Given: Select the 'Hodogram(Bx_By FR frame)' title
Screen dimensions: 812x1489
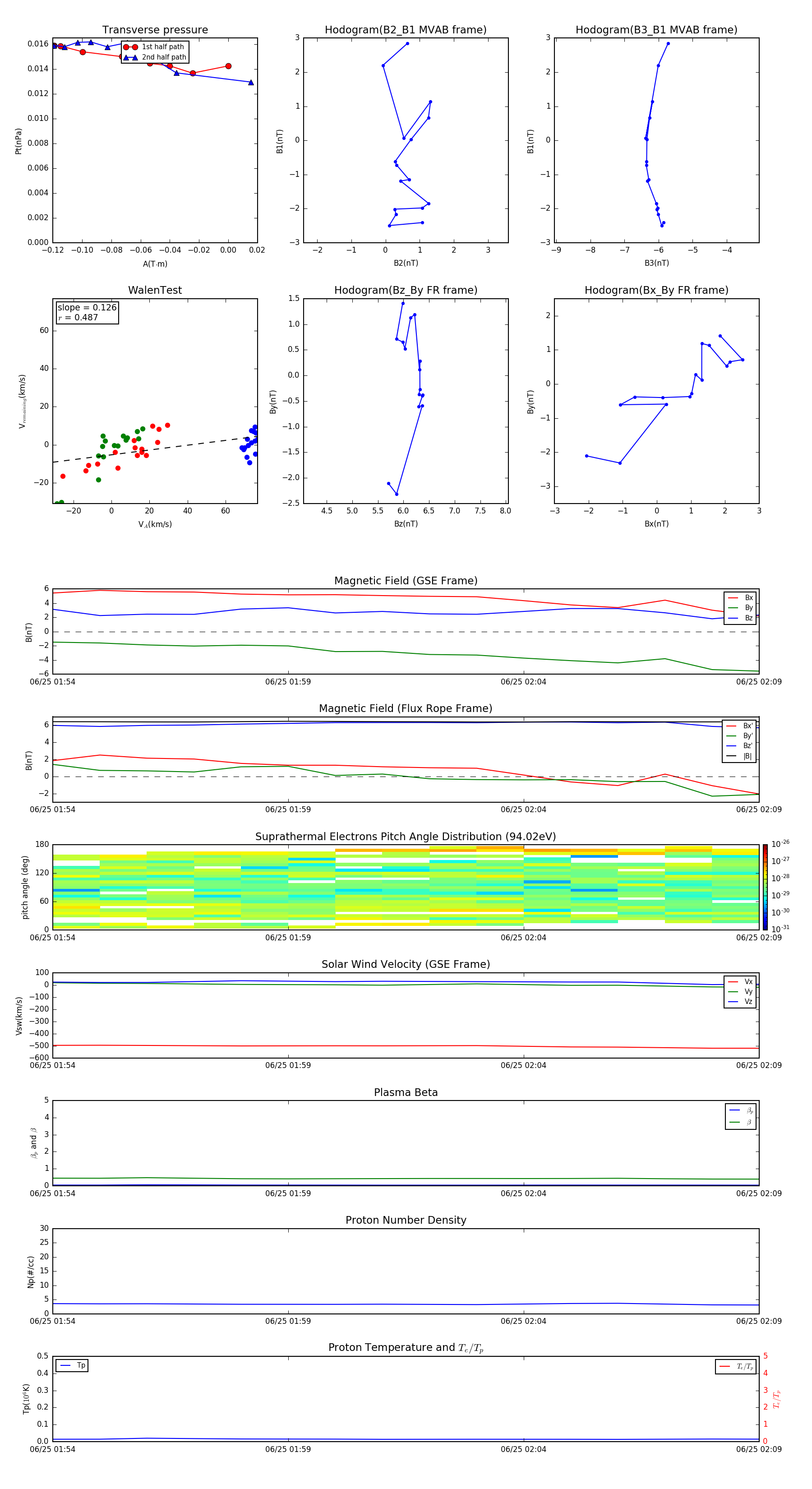Looking at the screenshot, I should pos(656,290).
